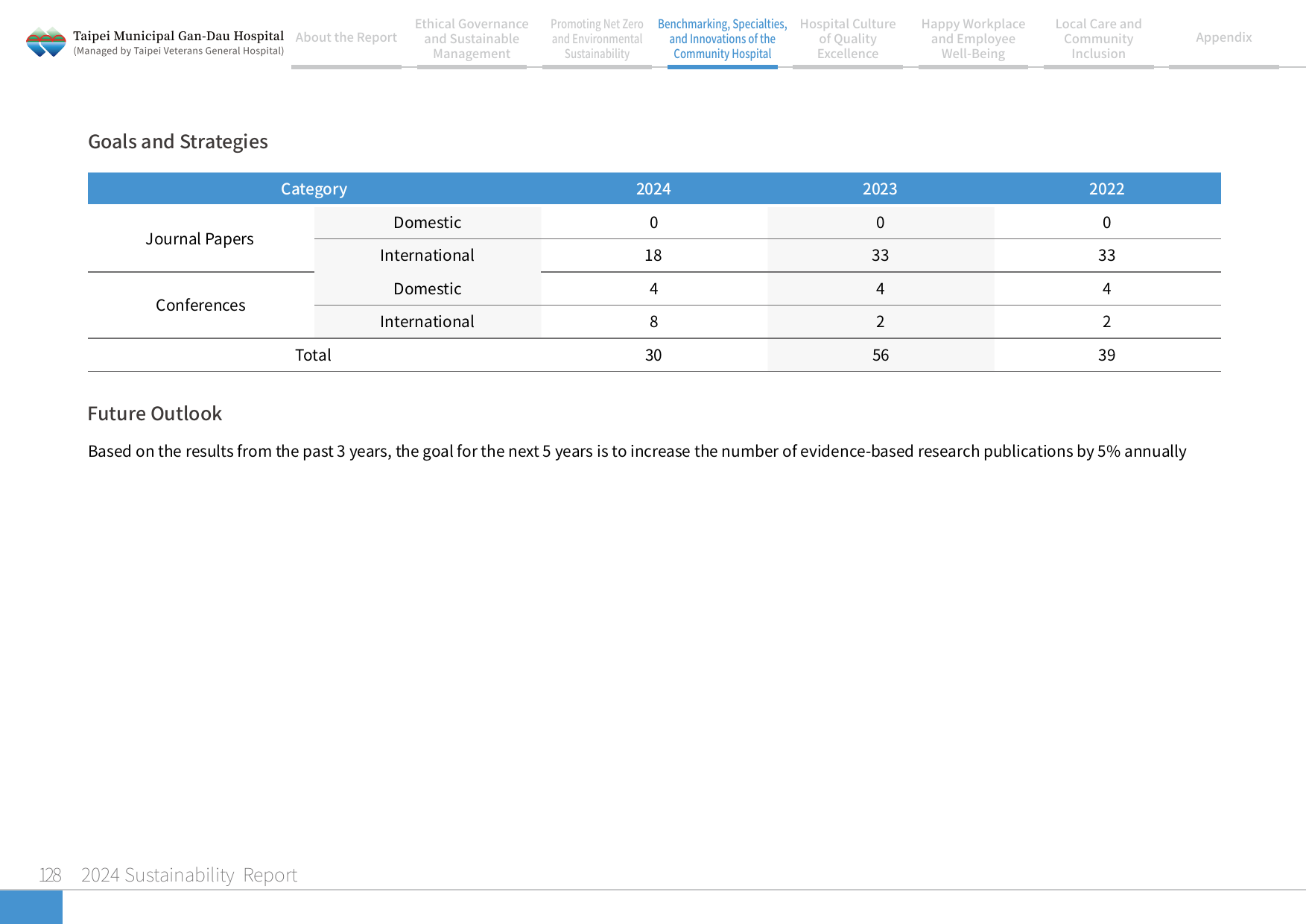Click Journal Papers Domestic value for 2023
This screenshot has width=1306, height=924.
[880, 222]
